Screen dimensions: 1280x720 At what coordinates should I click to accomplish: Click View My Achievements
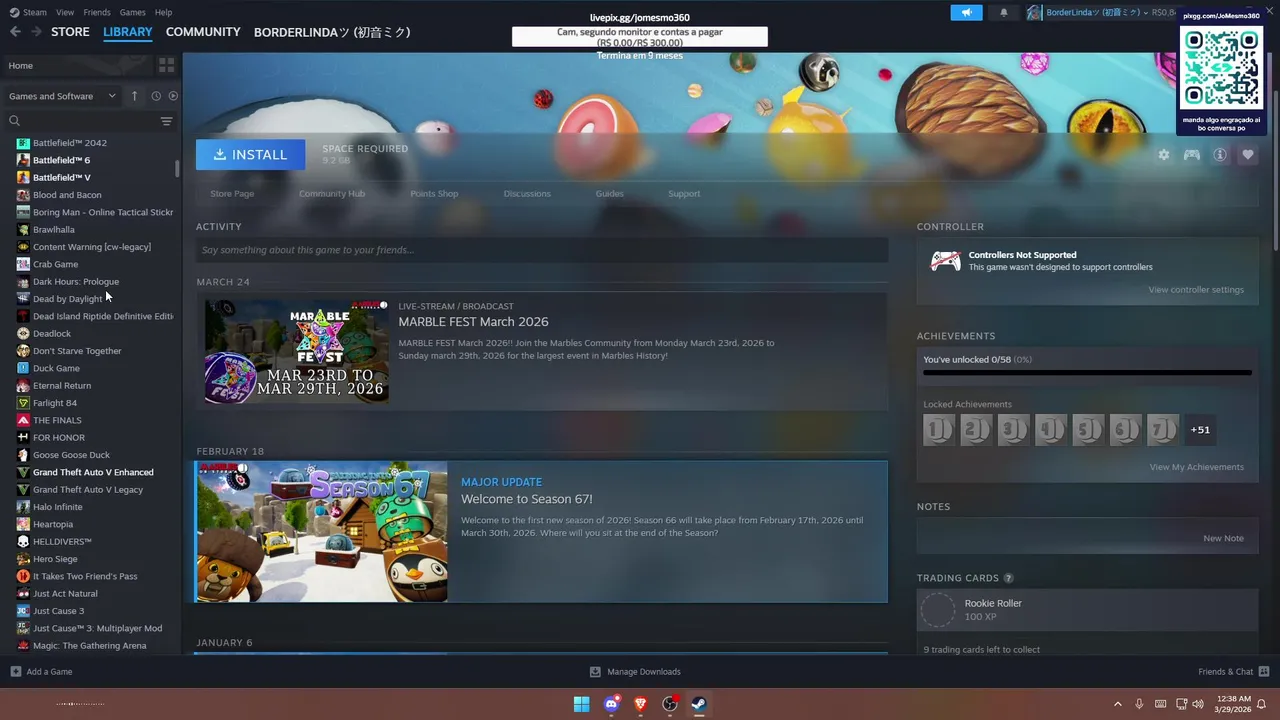point(1196,467)
